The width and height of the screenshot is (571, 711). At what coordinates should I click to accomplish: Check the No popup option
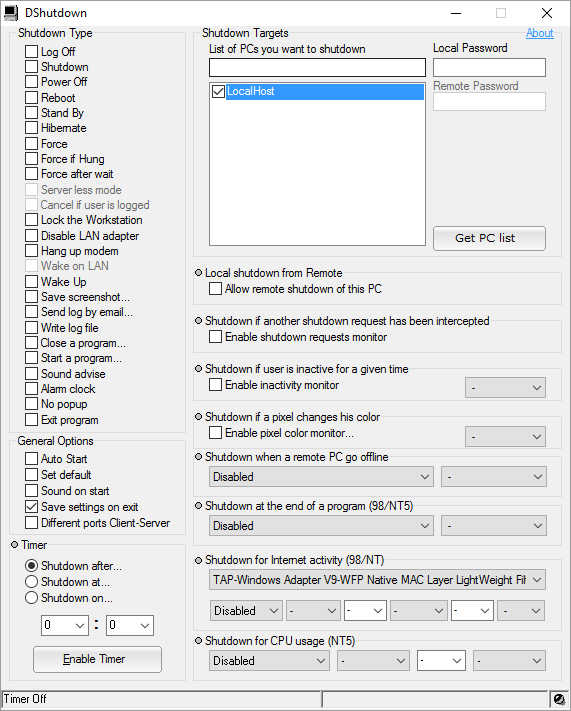[x=31, y=404]
